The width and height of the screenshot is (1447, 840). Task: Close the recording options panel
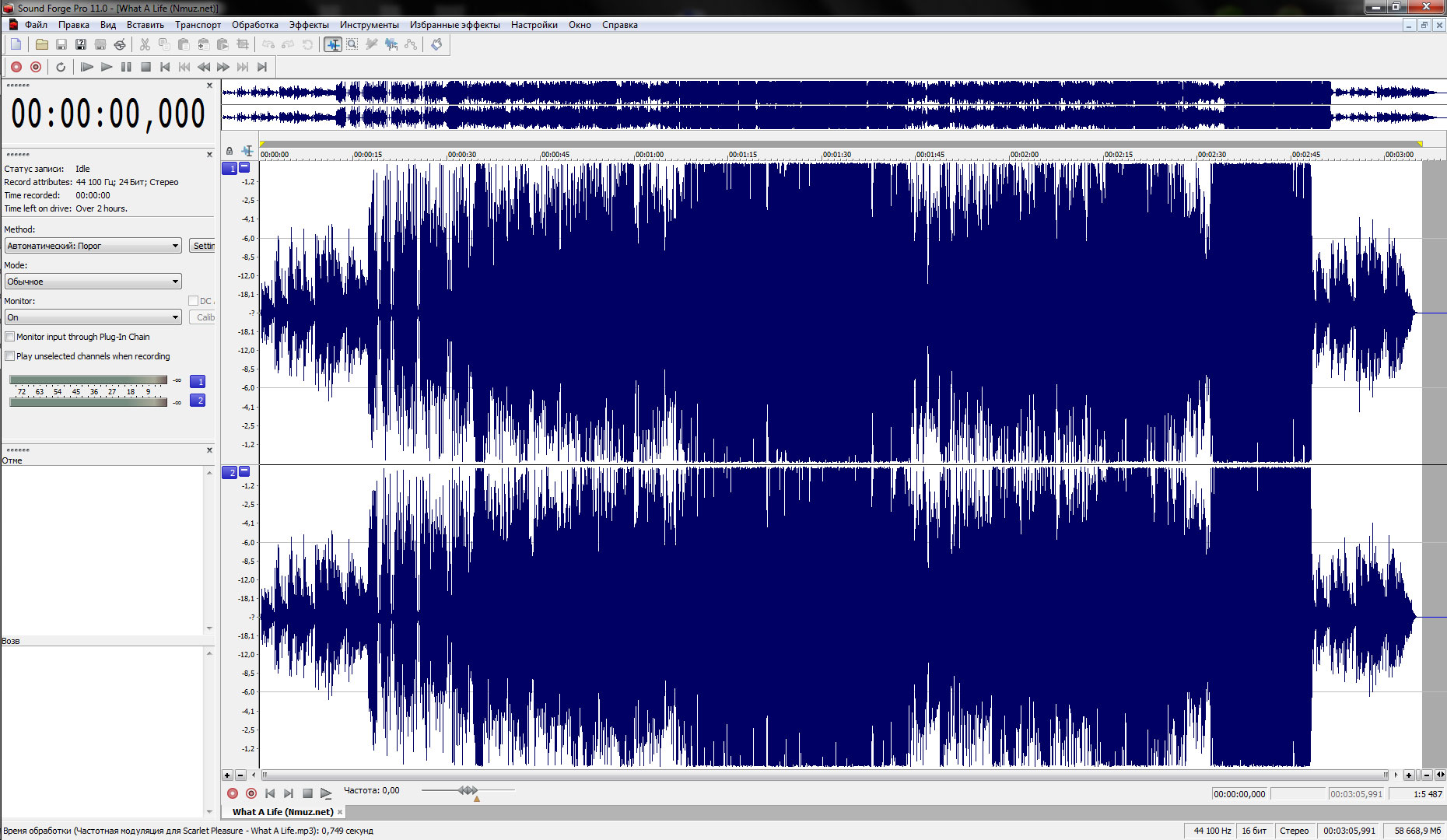pos(209,155)
